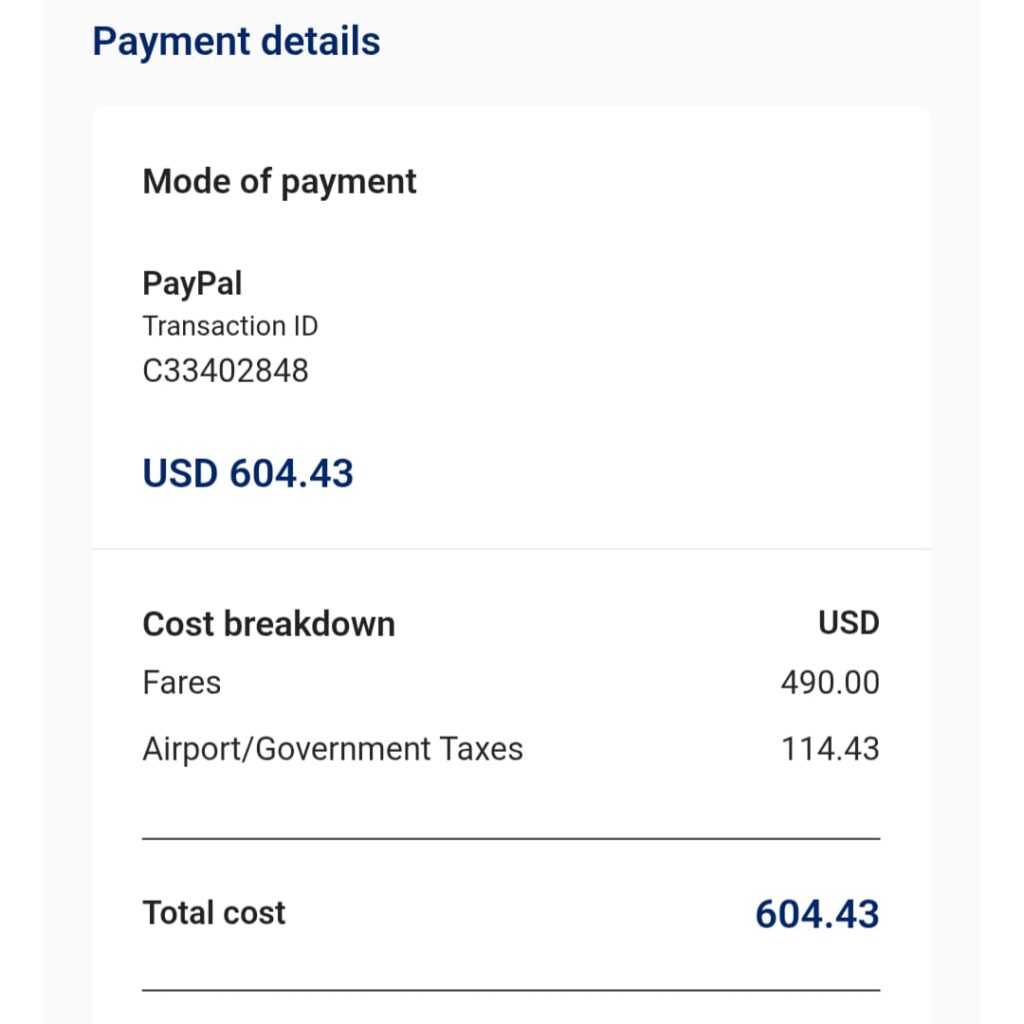Click the gray page margin right of the card
Image resolution: width=1024 pixels, height=1024 pixels.
(955, 500)
